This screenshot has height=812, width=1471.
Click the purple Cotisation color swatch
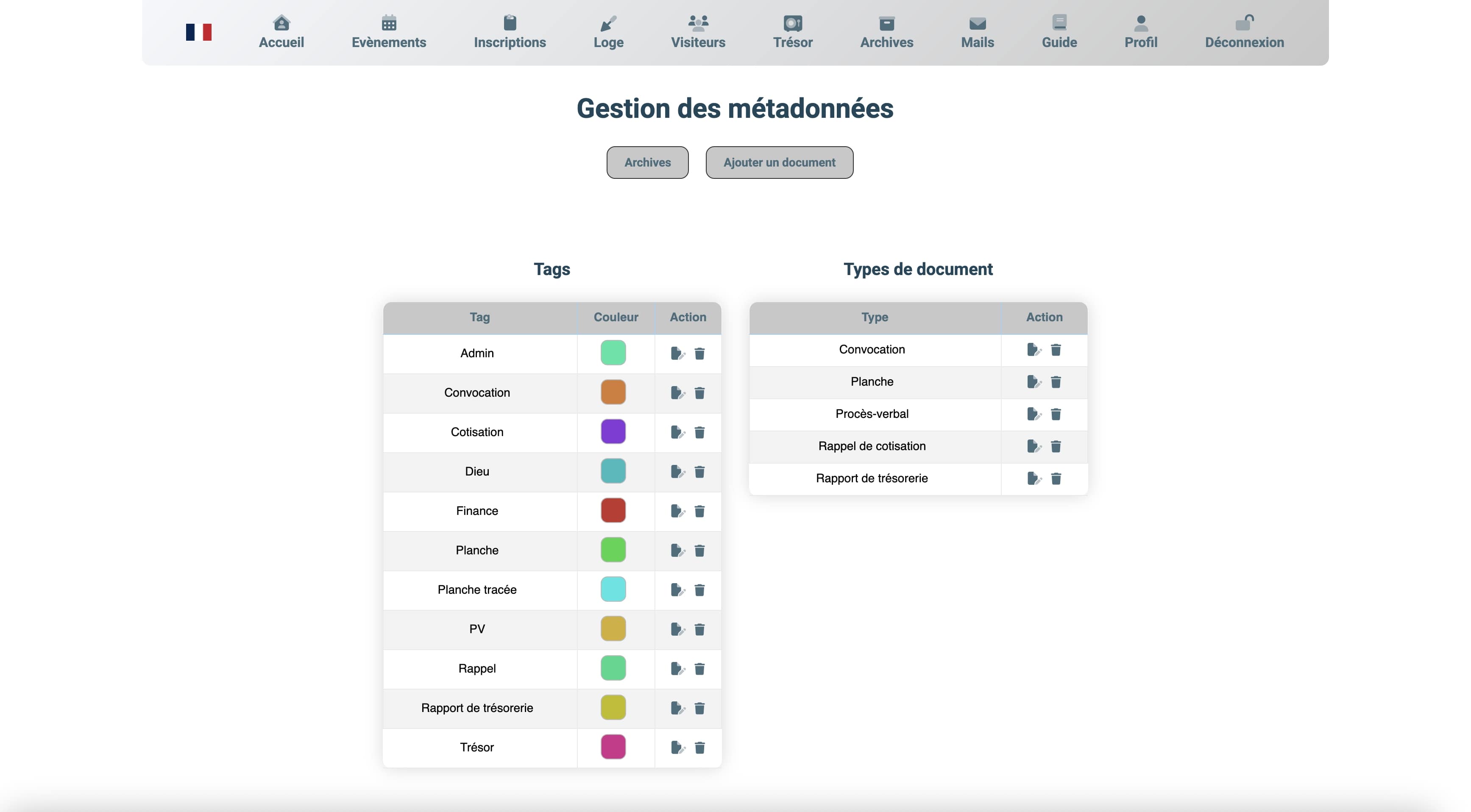(x=613, y=432)
